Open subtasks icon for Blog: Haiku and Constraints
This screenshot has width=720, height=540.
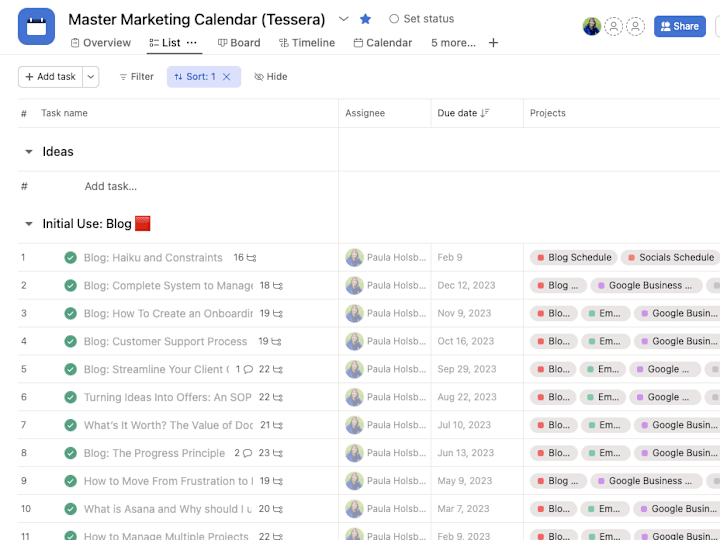coord(251,258)
